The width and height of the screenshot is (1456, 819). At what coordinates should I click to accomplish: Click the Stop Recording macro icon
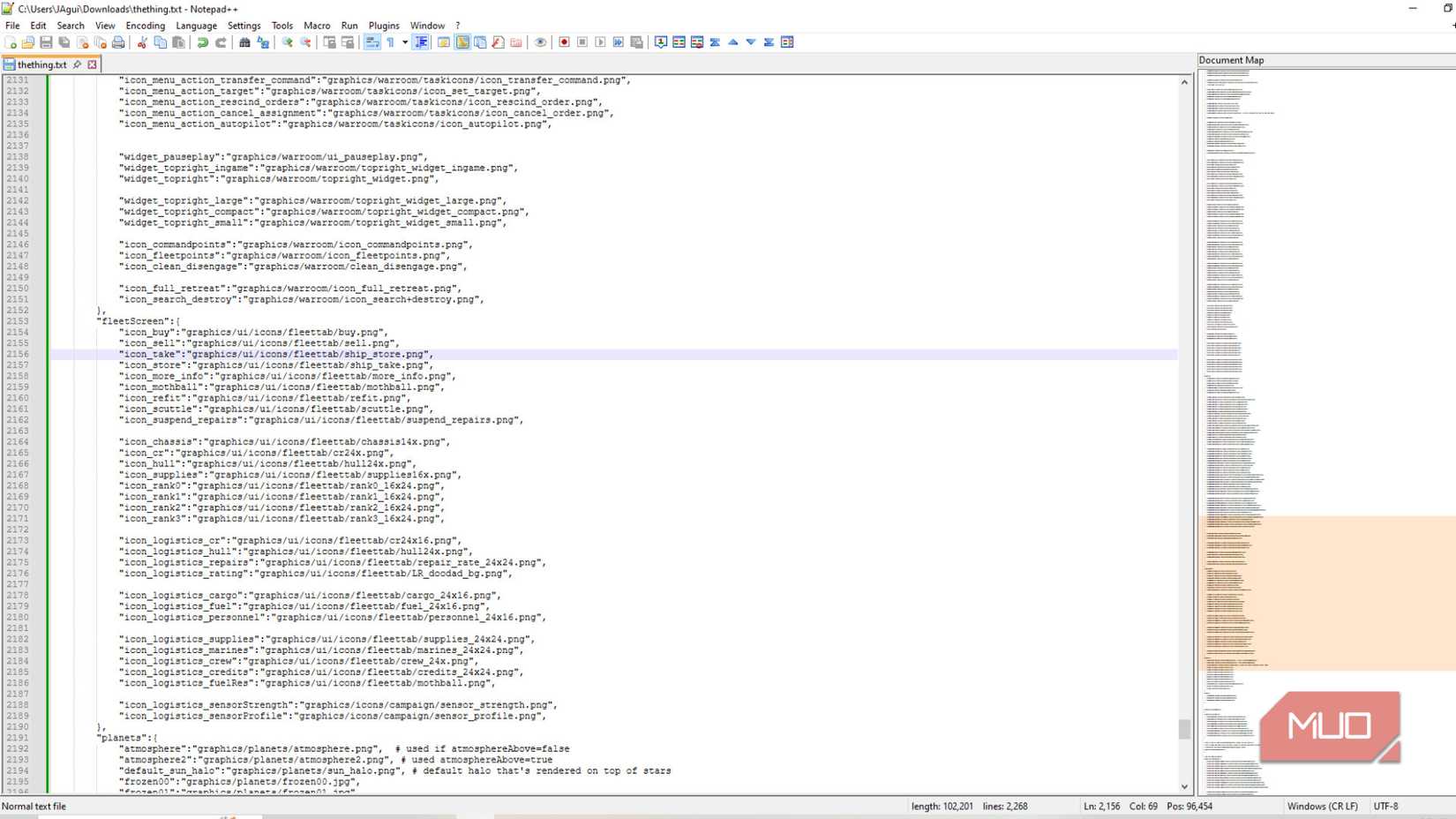[582, 42]
